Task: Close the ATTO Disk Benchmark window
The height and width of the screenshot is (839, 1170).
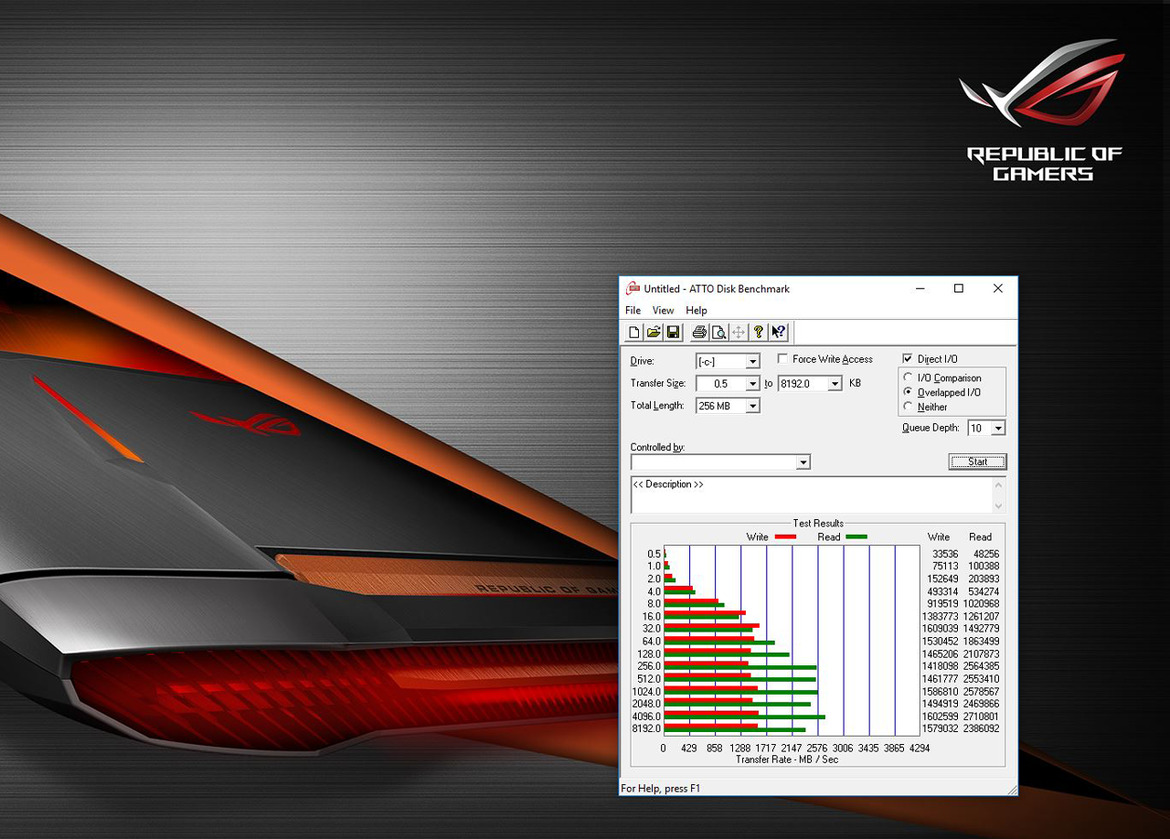Action: [x=998, y=288]
